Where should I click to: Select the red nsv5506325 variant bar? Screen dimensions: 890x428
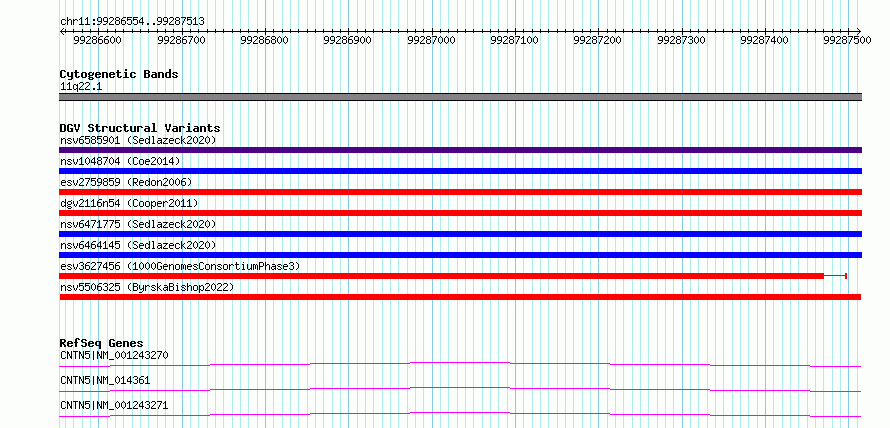point(460,297)
